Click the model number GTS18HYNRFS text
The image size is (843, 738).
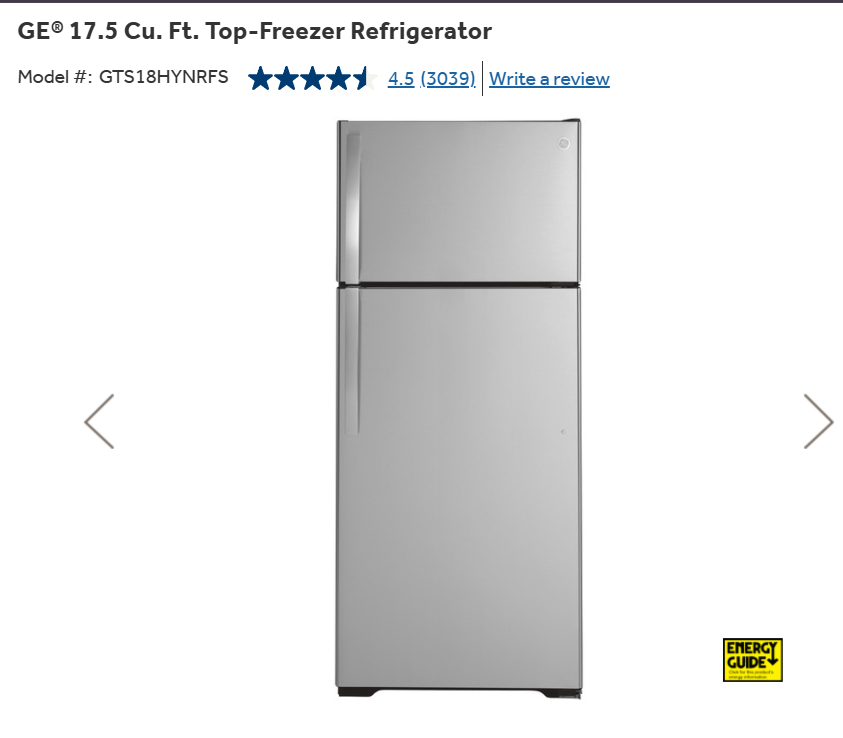tap(163, 77)
